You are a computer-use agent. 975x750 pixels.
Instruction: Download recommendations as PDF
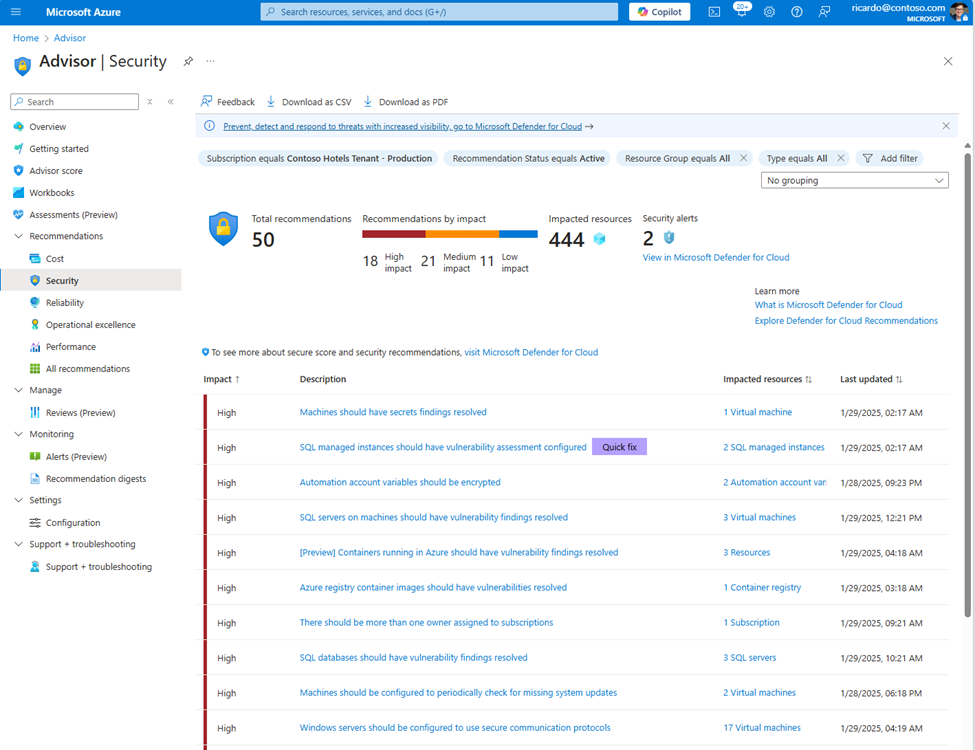pyautogui.click(x=405, y=102)
